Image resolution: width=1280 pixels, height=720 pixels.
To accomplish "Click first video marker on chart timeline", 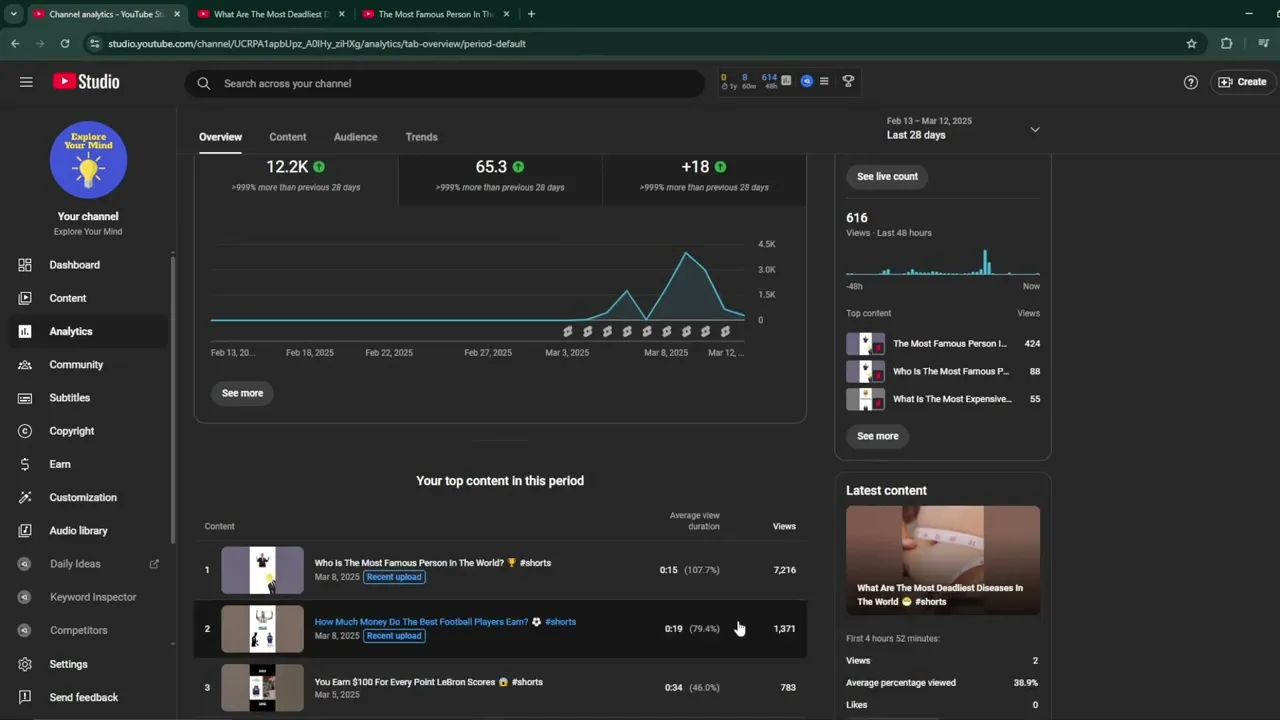I will tap(568, 331).
